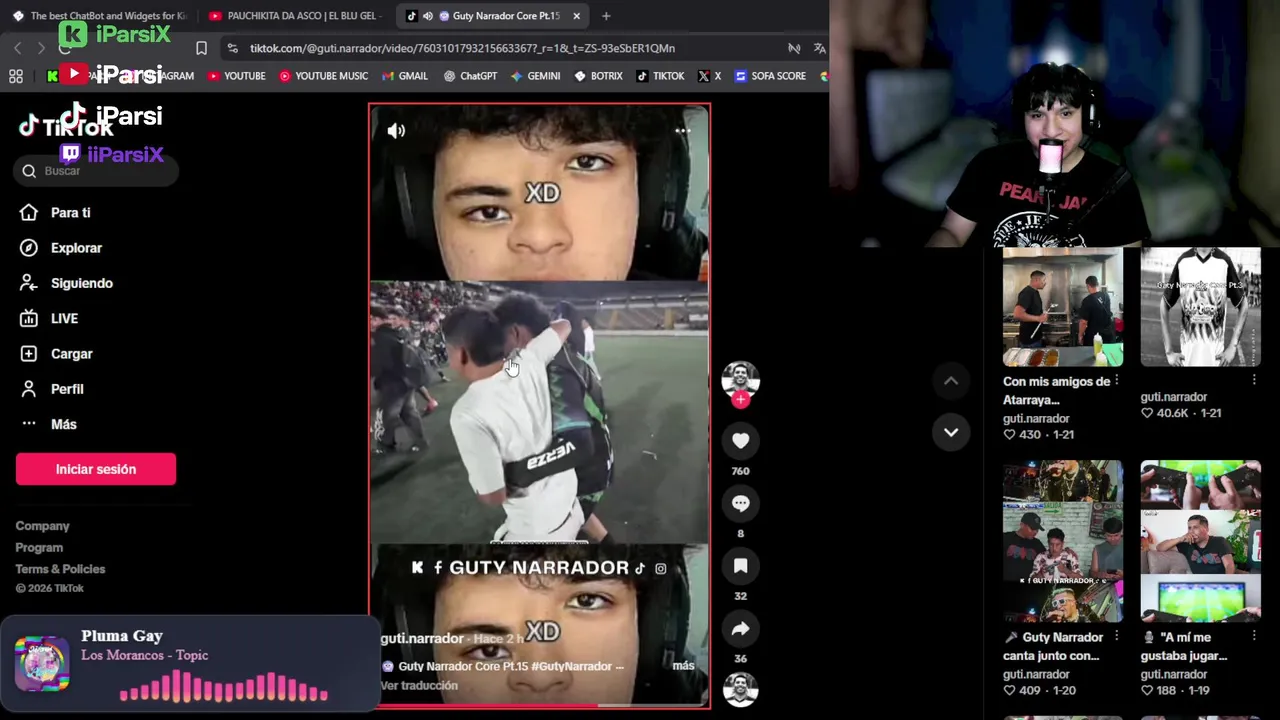Like the video with the heart icon
Image resolution: width=1280 pixels, height=720 pixels.
coord(740,441)
